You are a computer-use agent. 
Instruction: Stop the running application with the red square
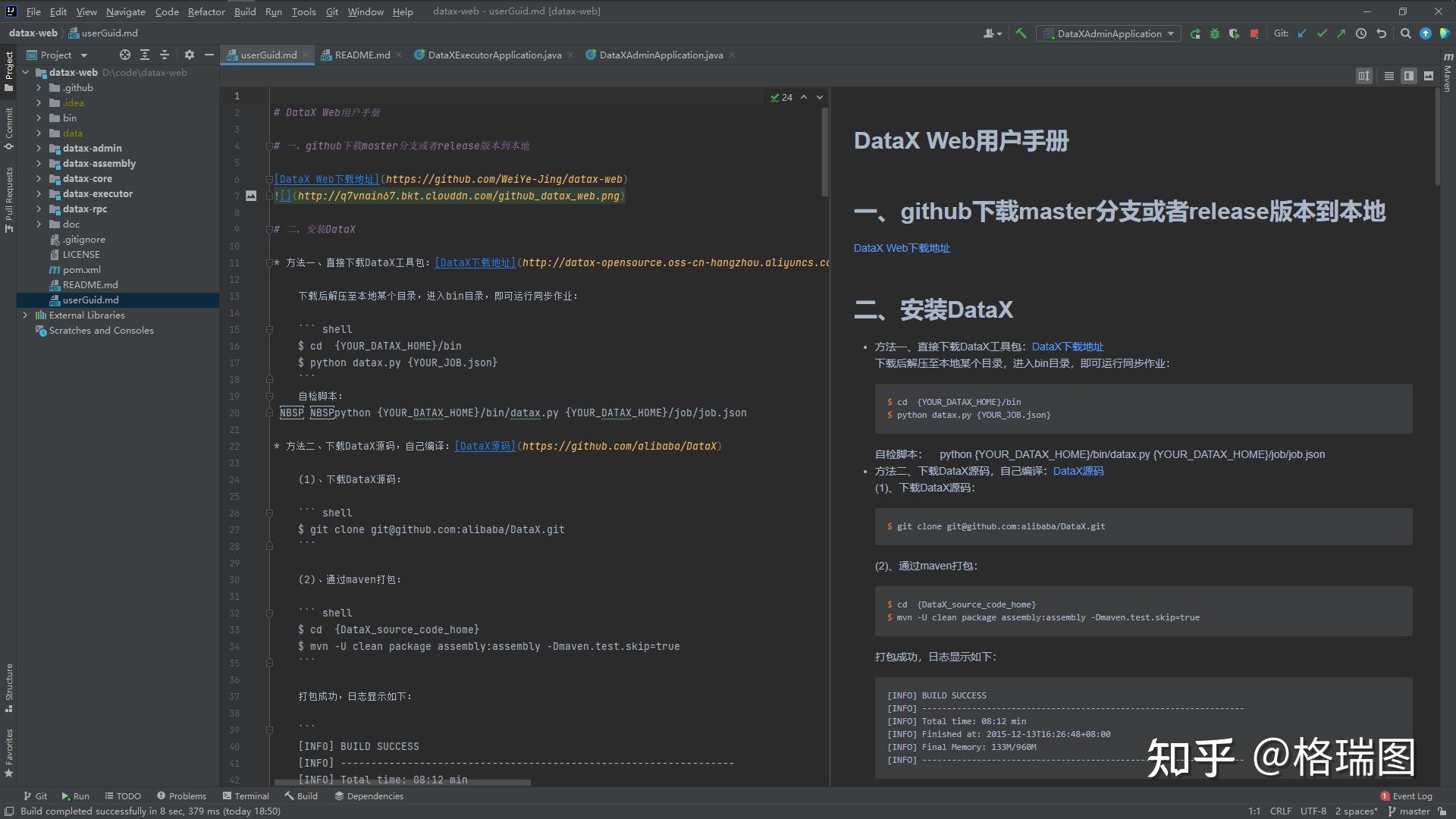(x=1254, y=33)
